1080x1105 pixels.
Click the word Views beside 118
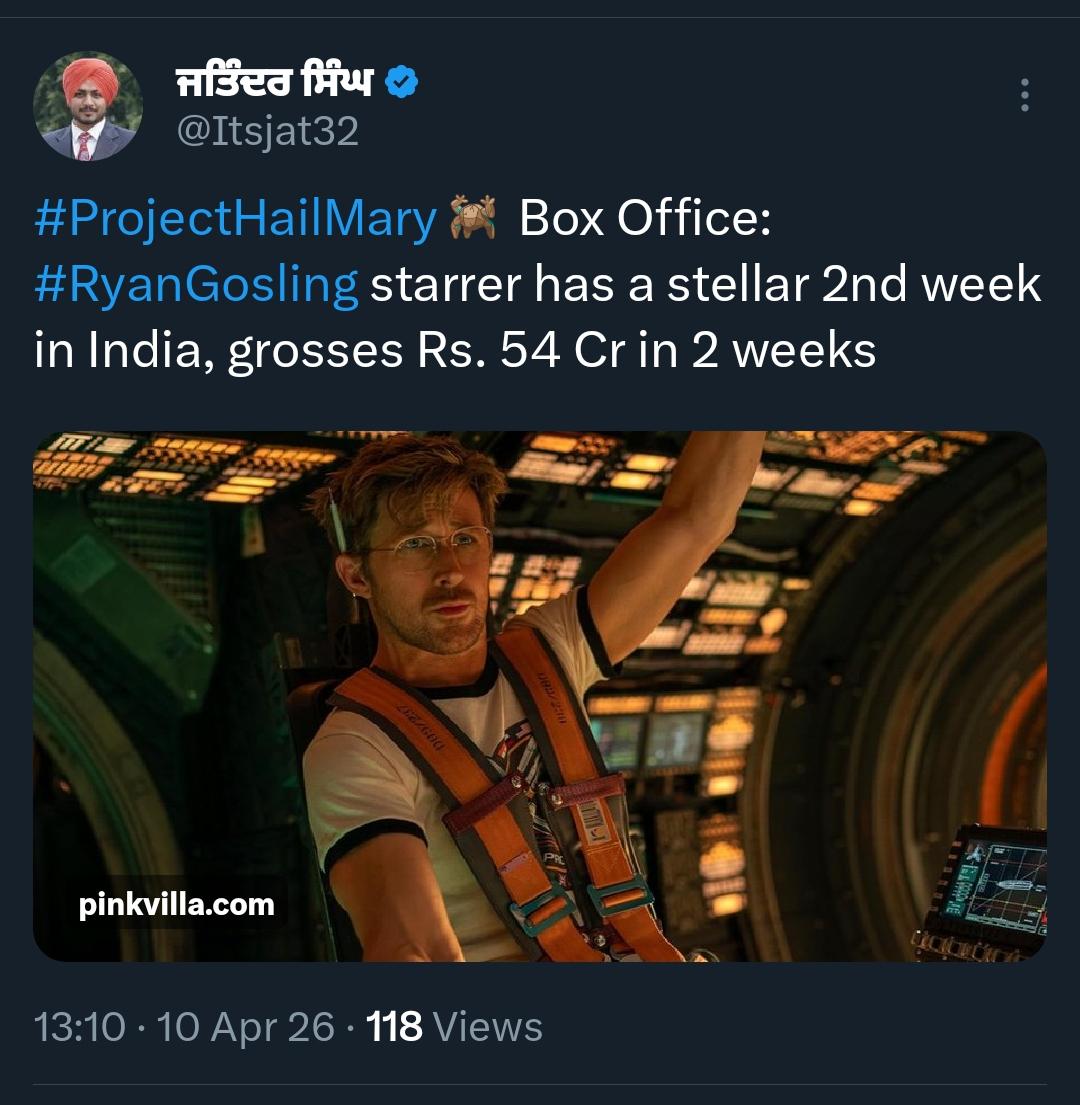tap(490, 1027)
